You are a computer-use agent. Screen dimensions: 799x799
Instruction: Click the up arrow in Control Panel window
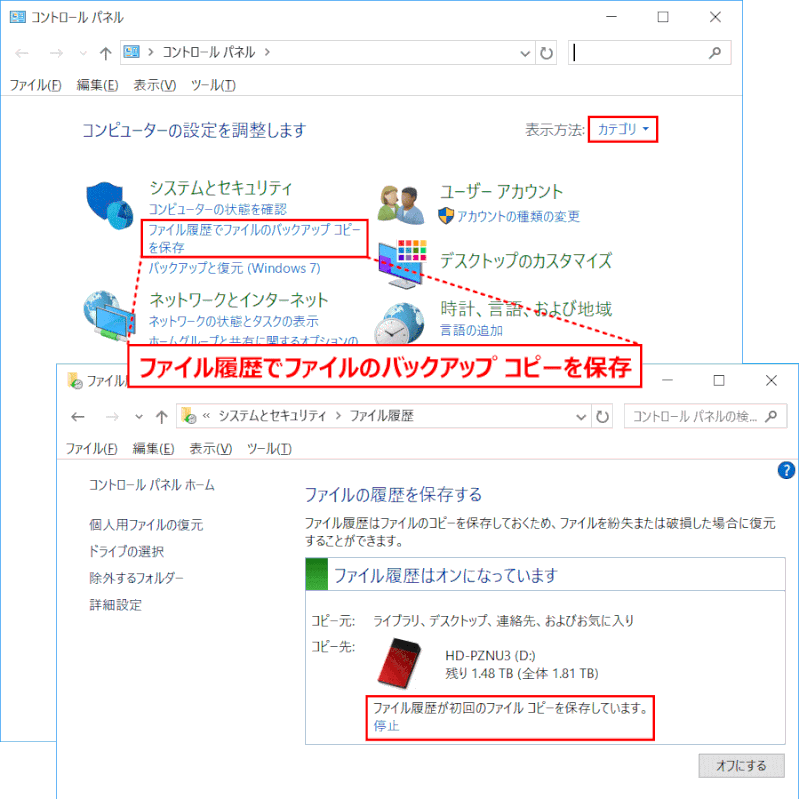105,53
